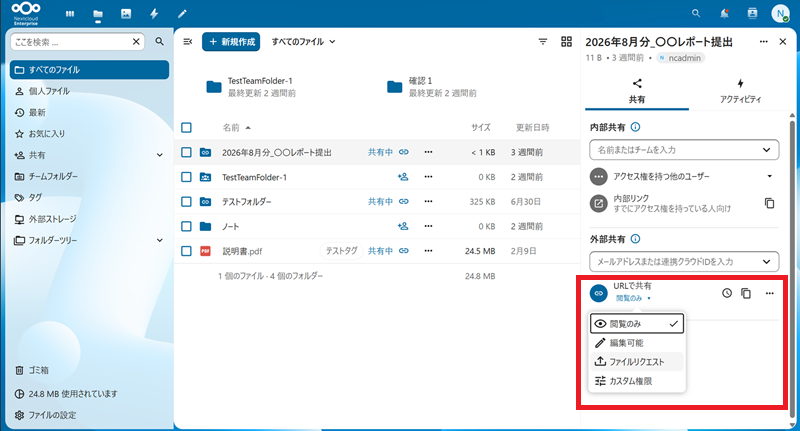The width and height of the screenshot is (800, 431).
Task: Open ファイルの設定
Action: (89, 415)
